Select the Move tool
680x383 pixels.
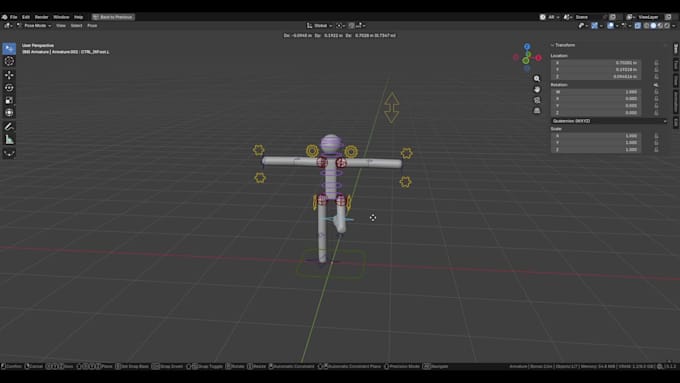click(x=9, y=75)
